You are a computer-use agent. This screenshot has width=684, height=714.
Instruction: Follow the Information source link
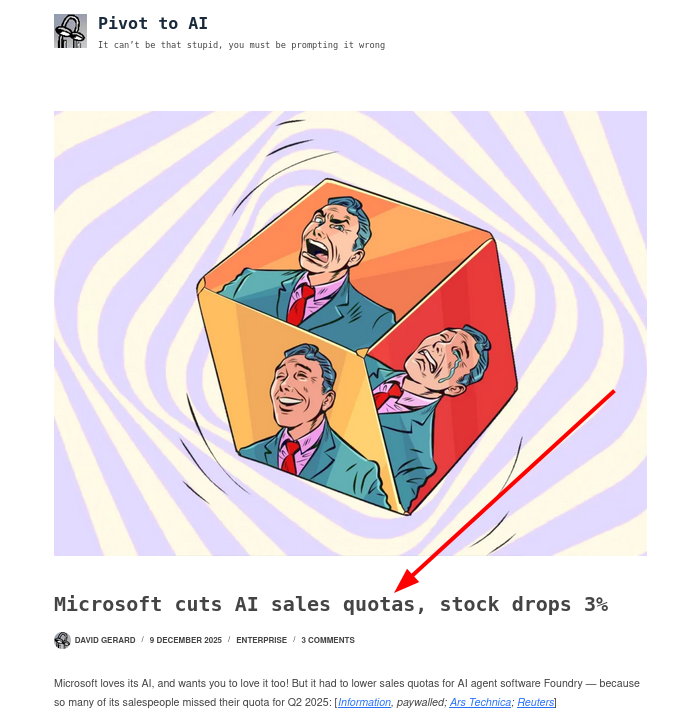[364, 702]
